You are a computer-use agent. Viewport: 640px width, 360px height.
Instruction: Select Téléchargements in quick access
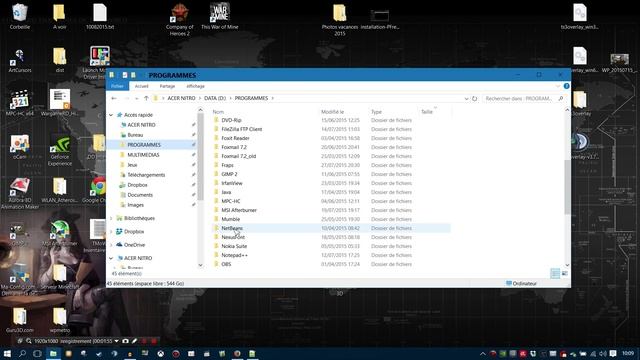pyautogui.click(x=146, y=175)
